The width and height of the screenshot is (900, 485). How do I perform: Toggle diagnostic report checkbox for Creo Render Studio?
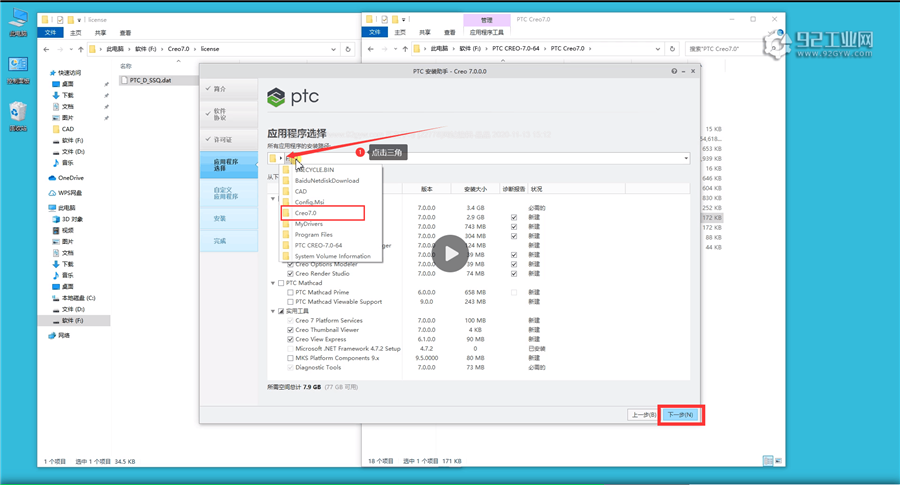[514, 274]
